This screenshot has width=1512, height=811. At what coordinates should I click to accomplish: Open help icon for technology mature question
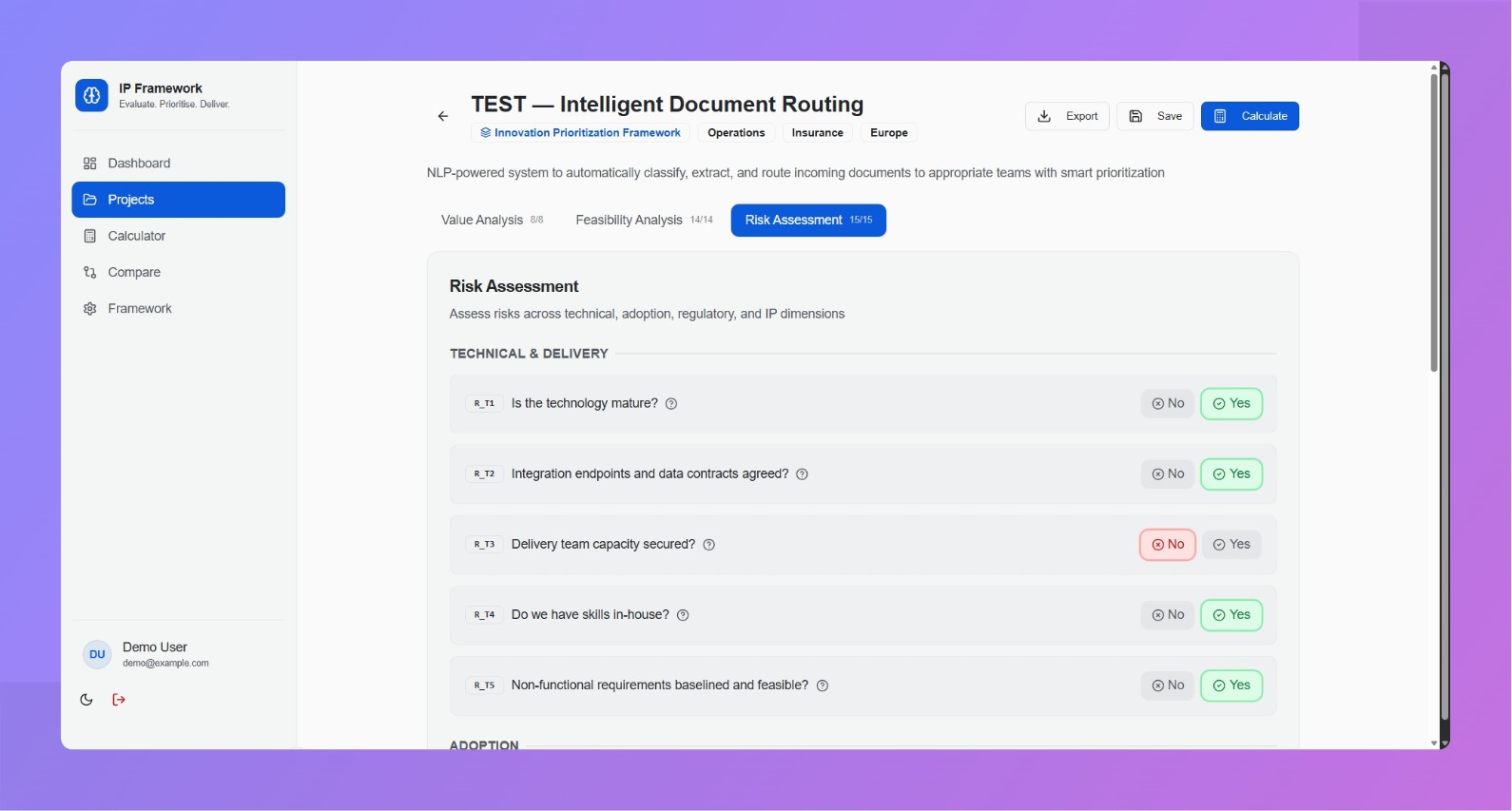point(671,404)
